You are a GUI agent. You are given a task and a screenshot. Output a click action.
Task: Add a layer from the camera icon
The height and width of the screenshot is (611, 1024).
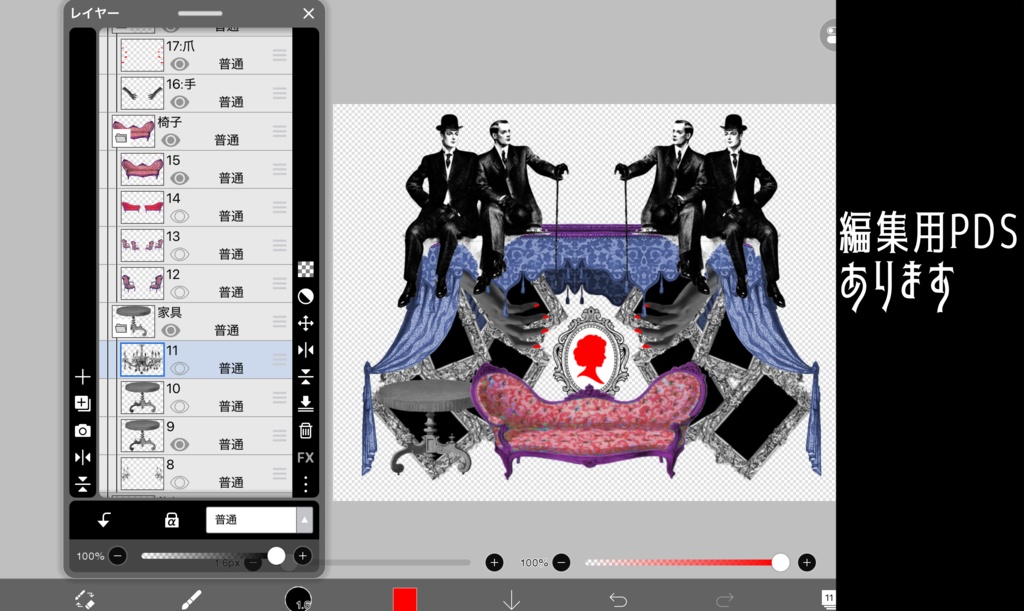tap(82, 431)
